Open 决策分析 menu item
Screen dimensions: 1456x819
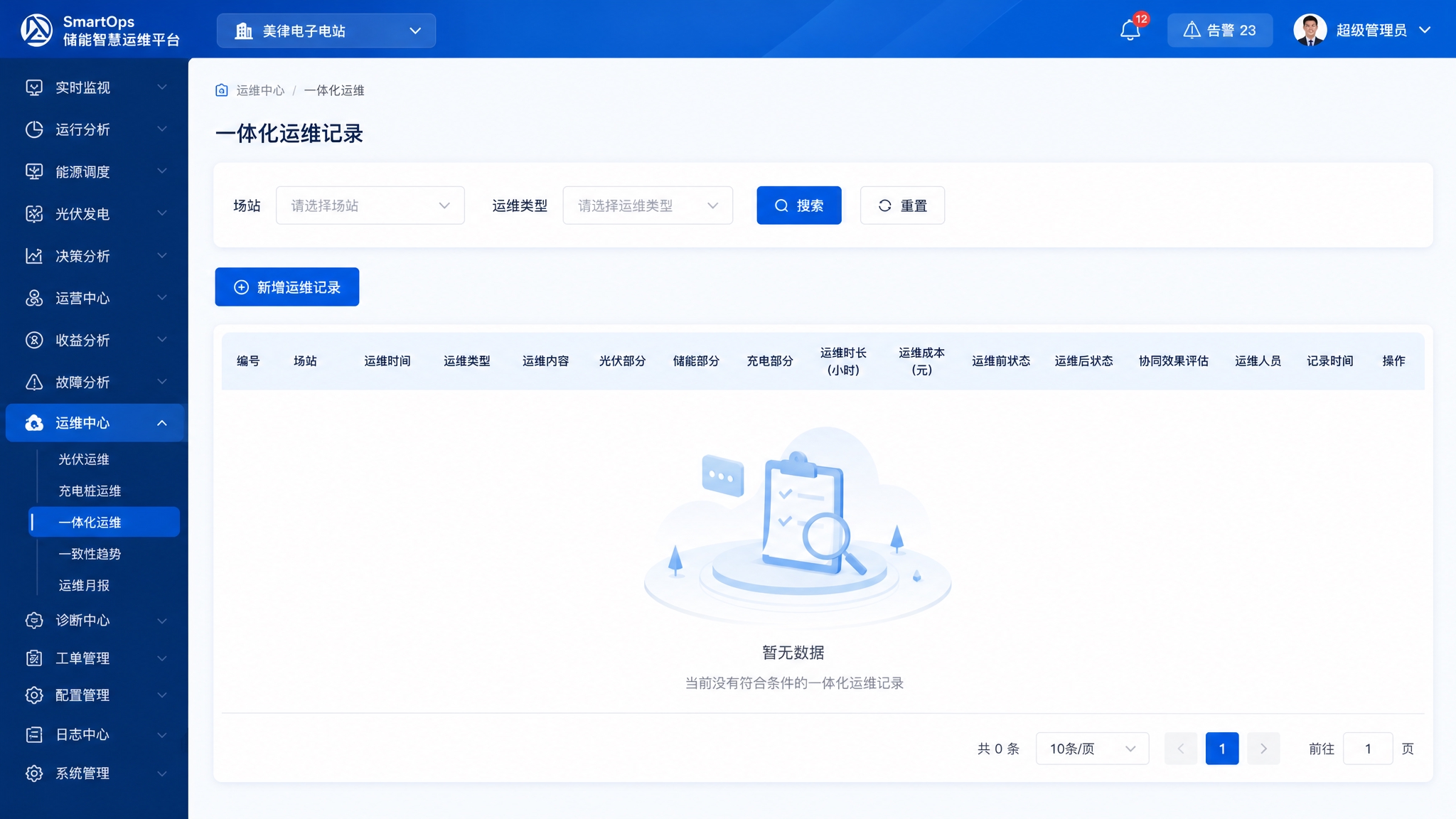click(x=94, y=256)
